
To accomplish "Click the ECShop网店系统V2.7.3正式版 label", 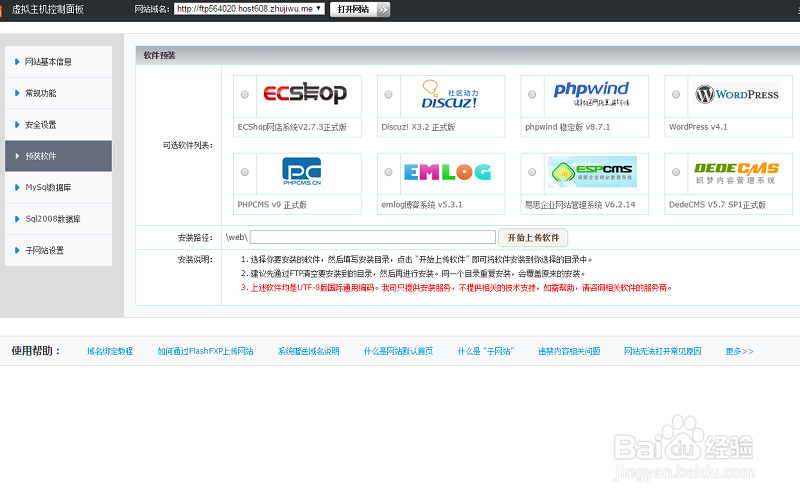I will [292, 127].
